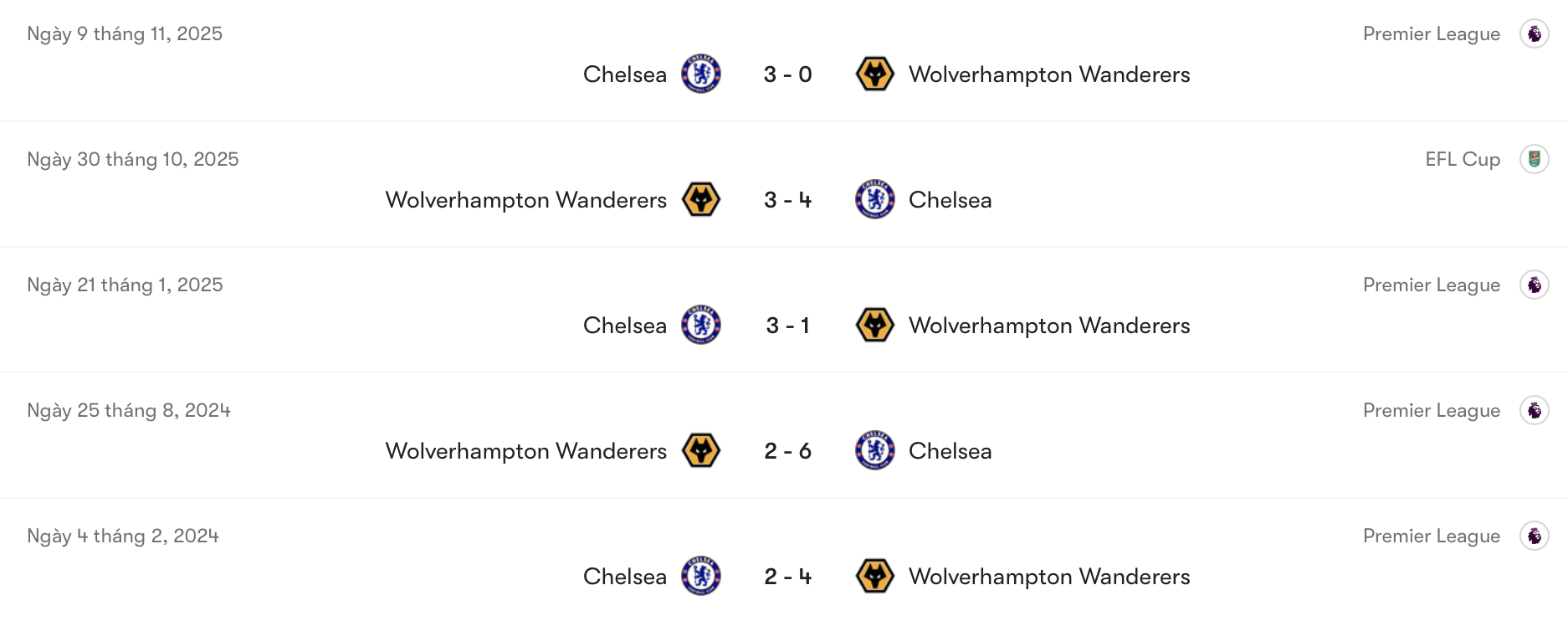Select the Premier League text label on top row
The image size is (1568, 621).
1432,33
